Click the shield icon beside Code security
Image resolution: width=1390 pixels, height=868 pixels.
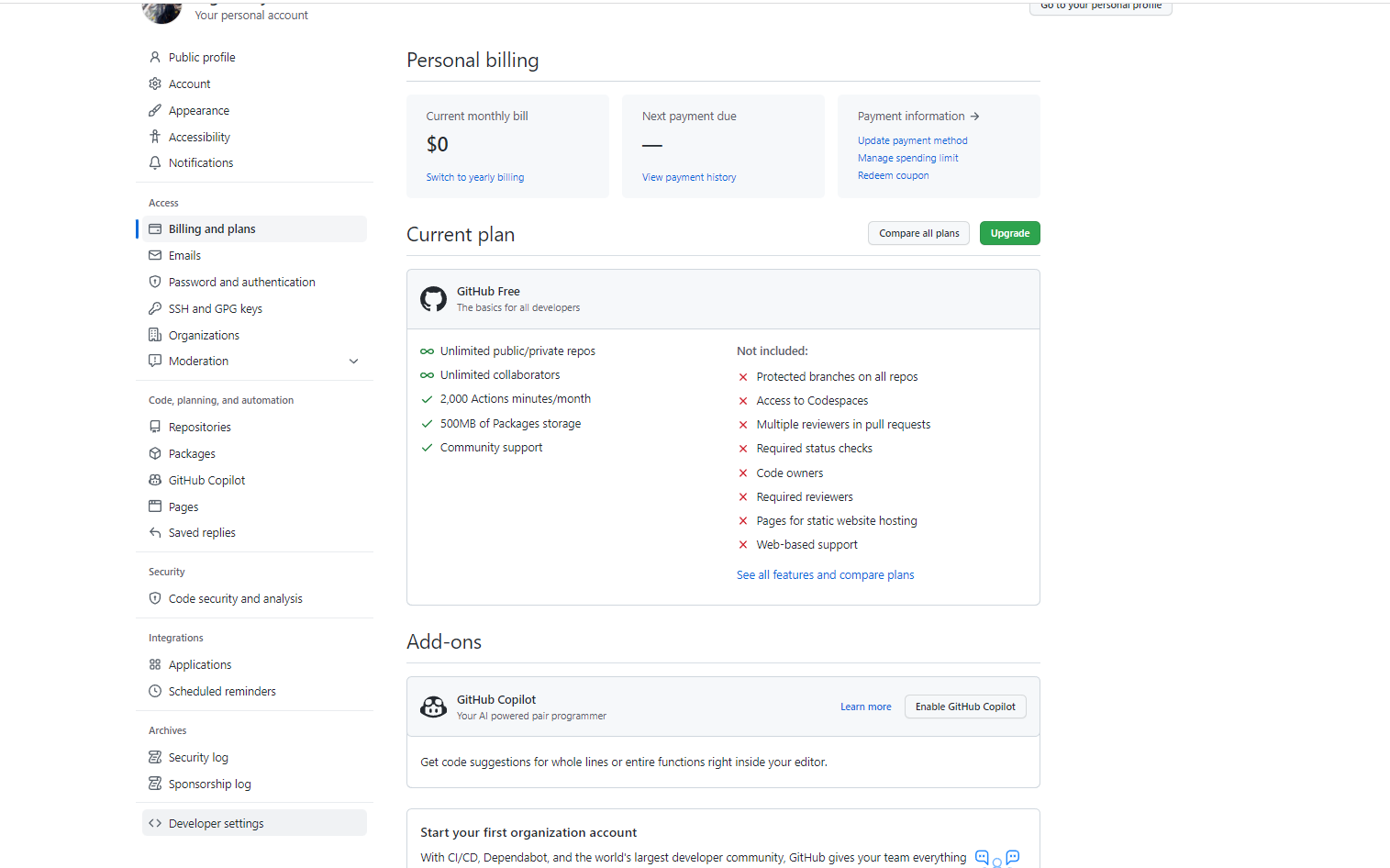155,598
